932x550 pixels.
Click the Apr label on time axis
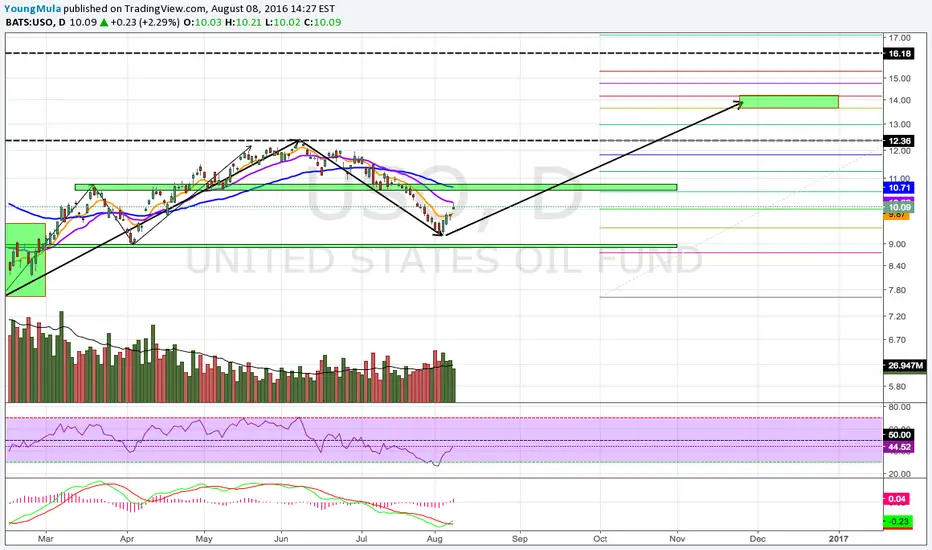(127, 539)
